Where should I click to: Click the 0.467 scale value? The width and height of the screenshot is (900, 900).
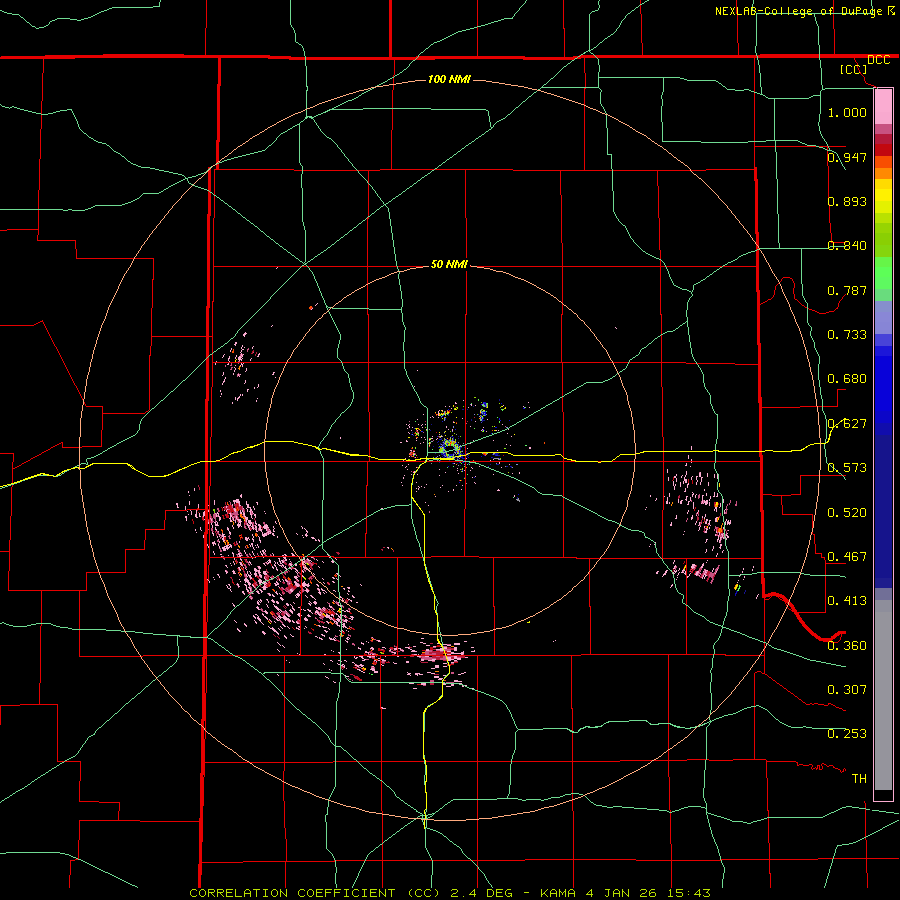click(847, 556)
